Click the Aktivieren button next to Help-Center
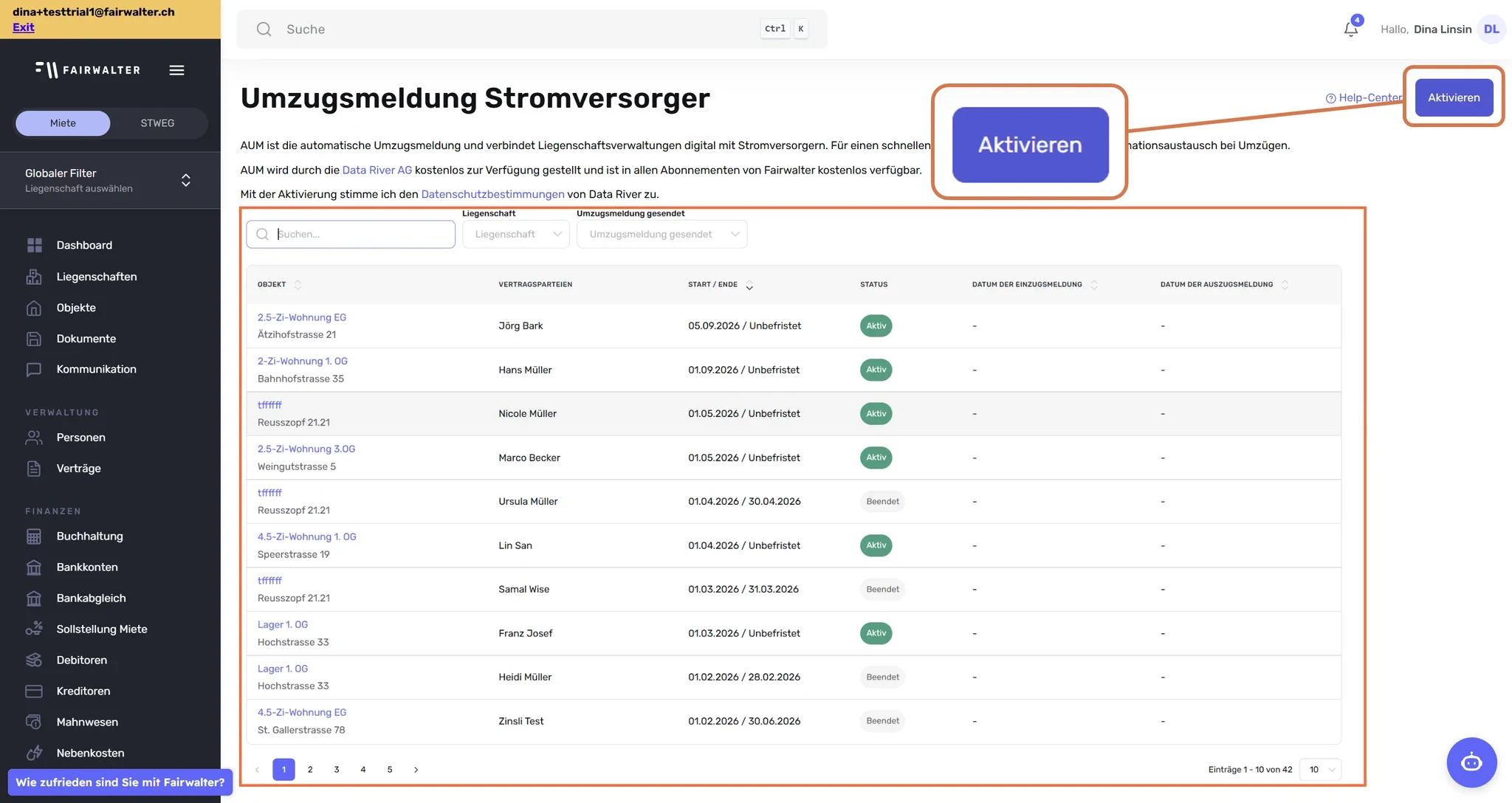1512x803 pixels. pos(1454,97)
